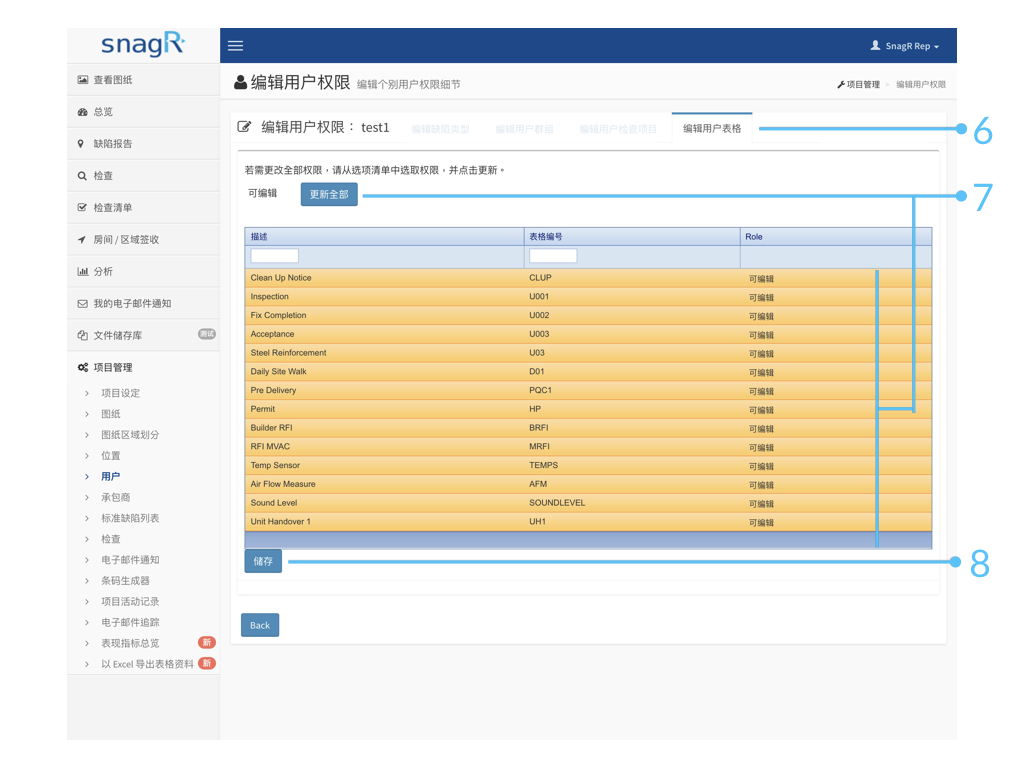This screenshot has height=768, width=1024.
Task: Toggle the hamburger menu in header
Action: click(x=235, y=46)
